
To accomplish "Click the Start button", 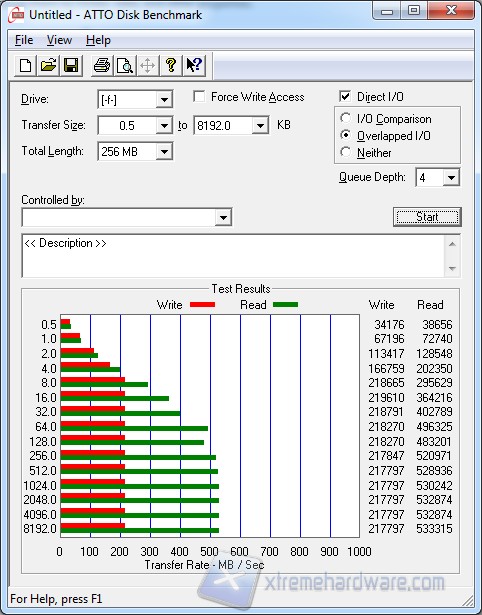I will (x=427, y=217).
